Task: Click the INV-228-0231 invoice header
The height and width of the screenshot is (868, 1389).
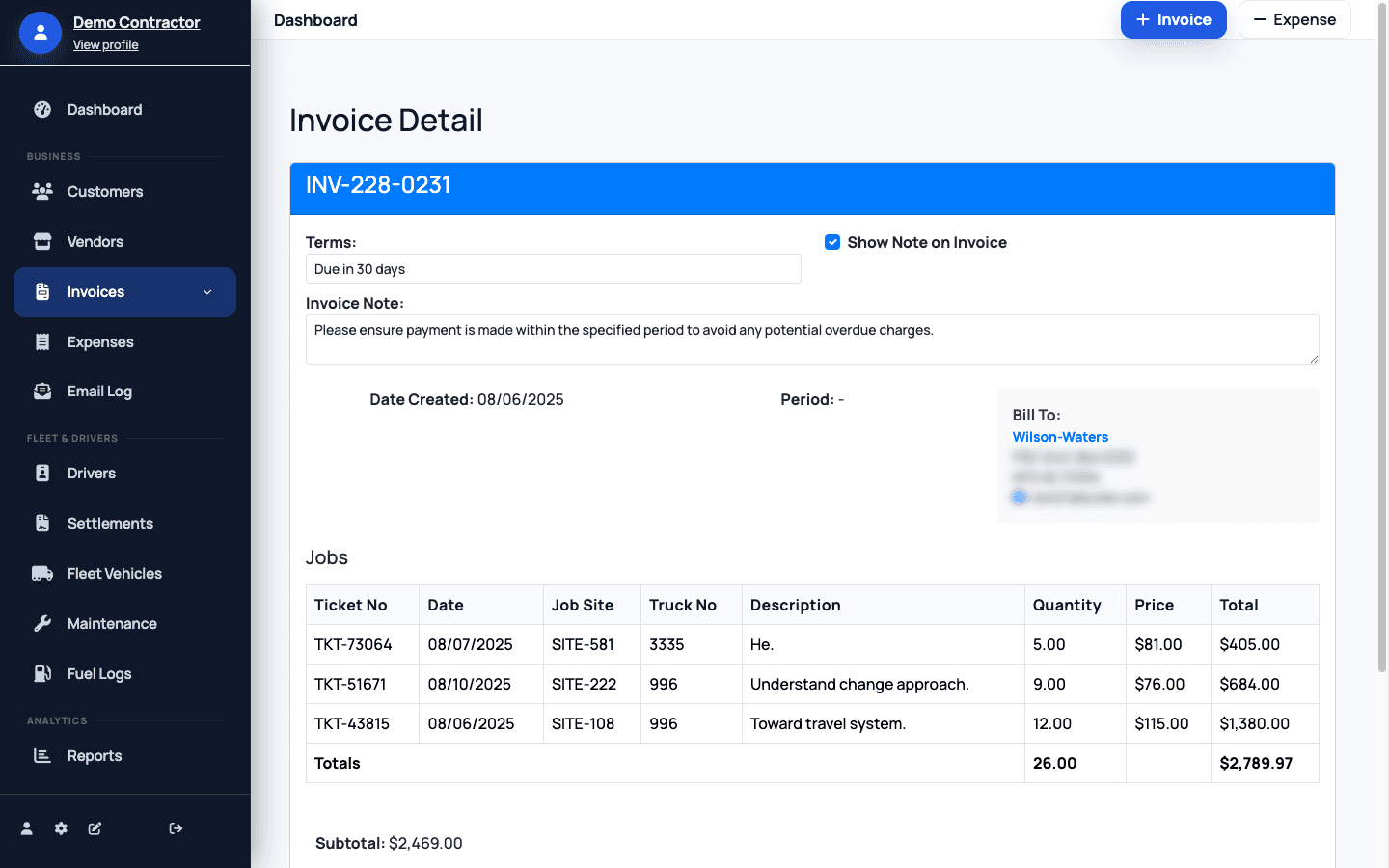Action: [x=812, y=188]
